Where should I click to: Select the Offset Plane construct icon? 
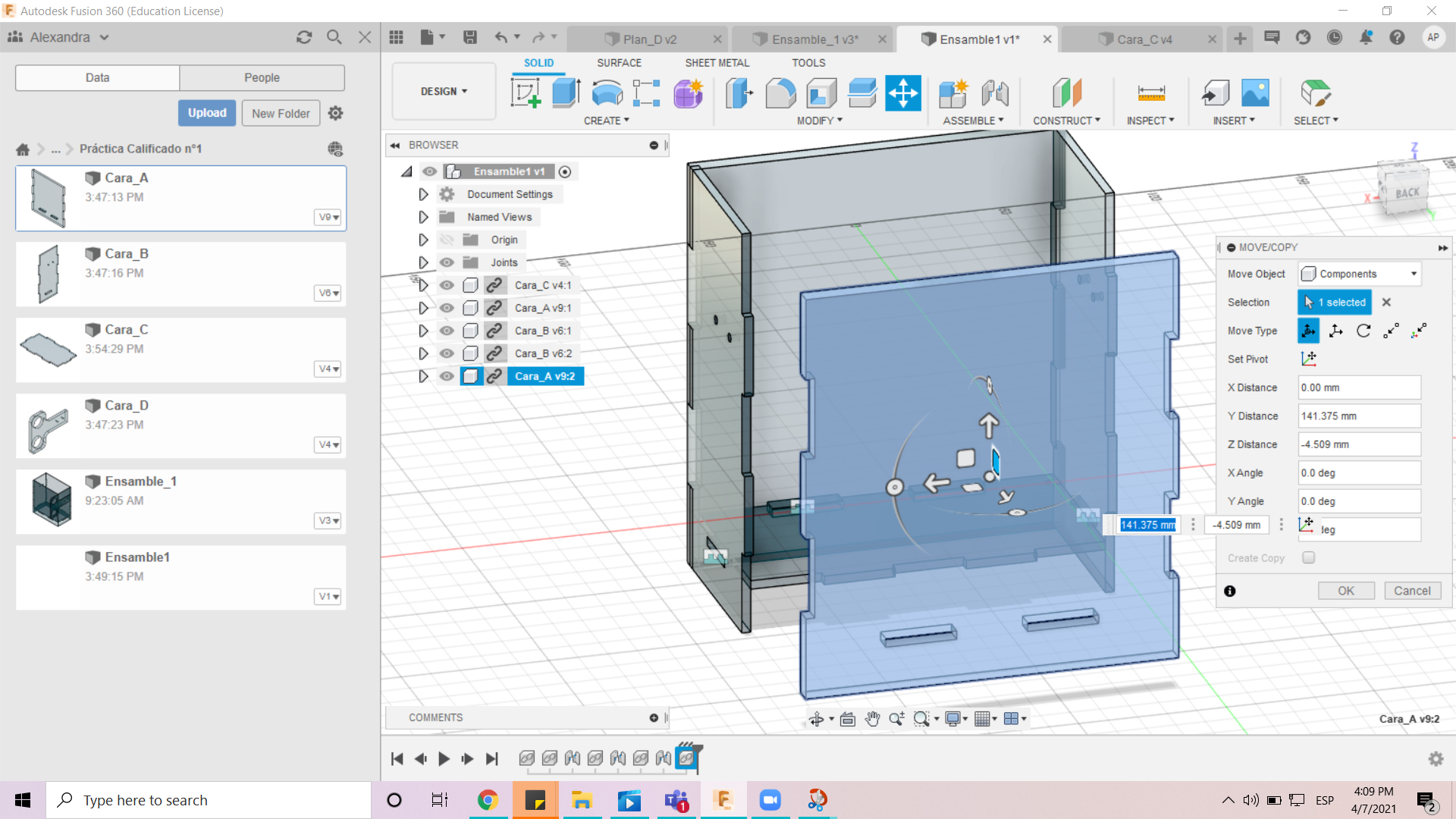pyautogui.click(x=1067, y=93)
